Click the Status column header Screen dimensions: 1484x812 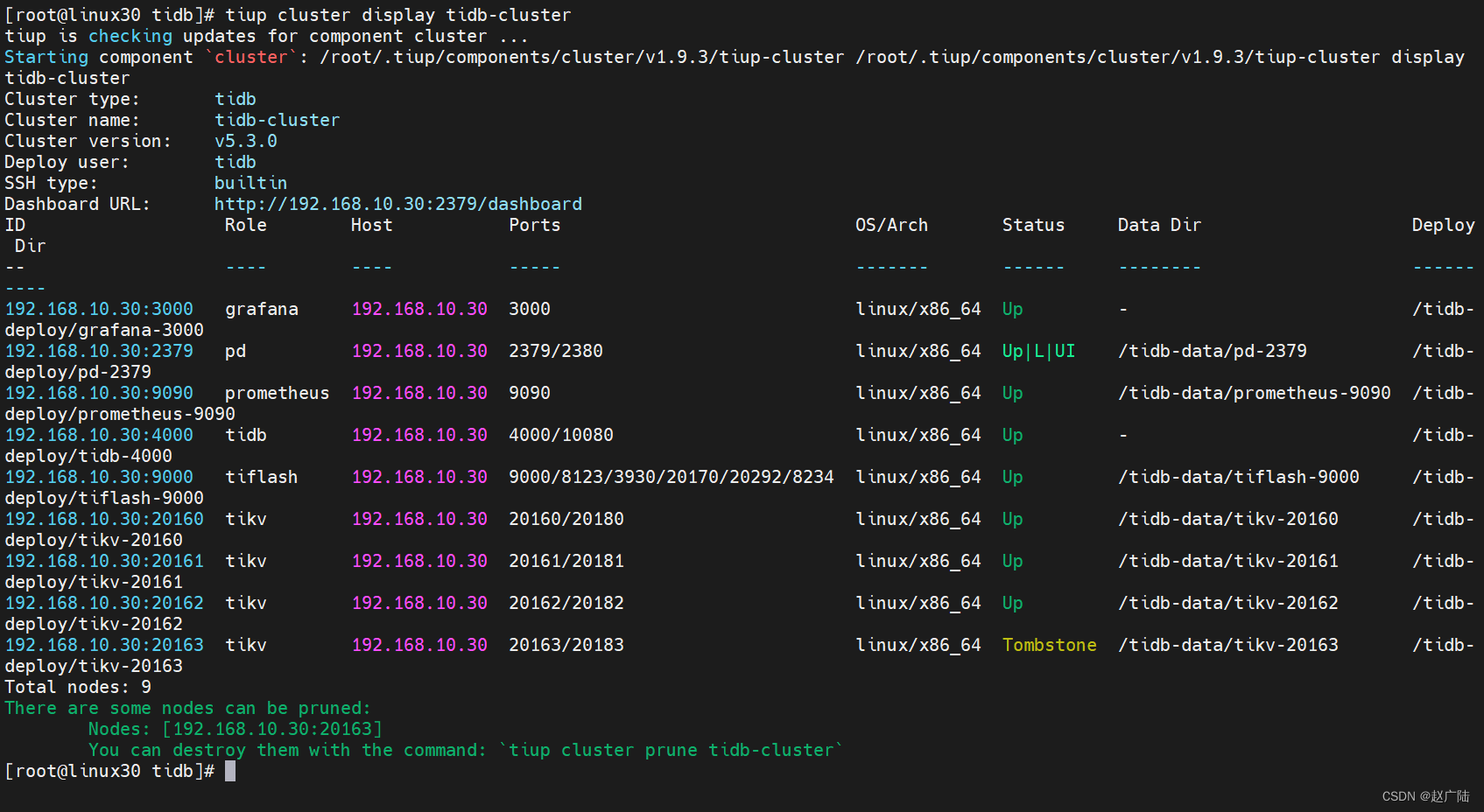coord(1033,225)
